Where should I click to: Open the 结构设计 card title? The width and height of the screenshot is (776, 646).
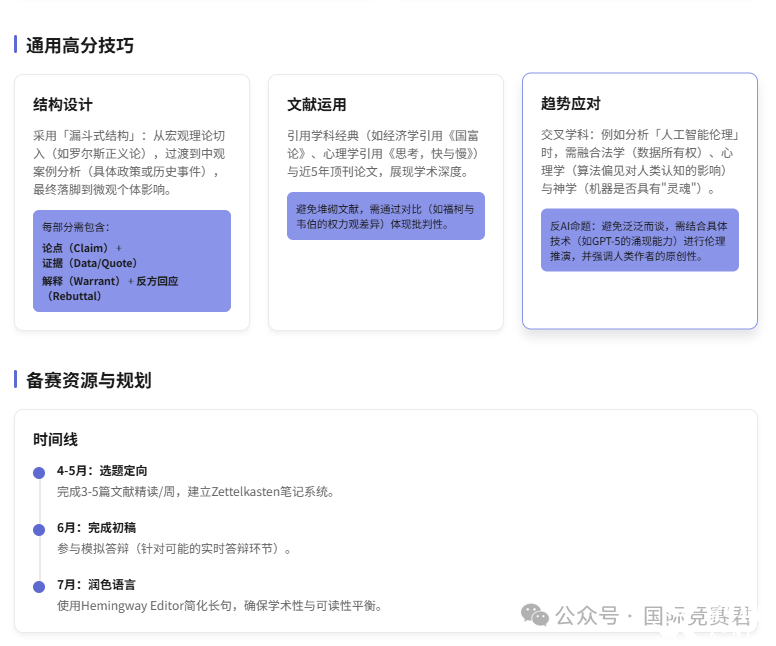62,105
